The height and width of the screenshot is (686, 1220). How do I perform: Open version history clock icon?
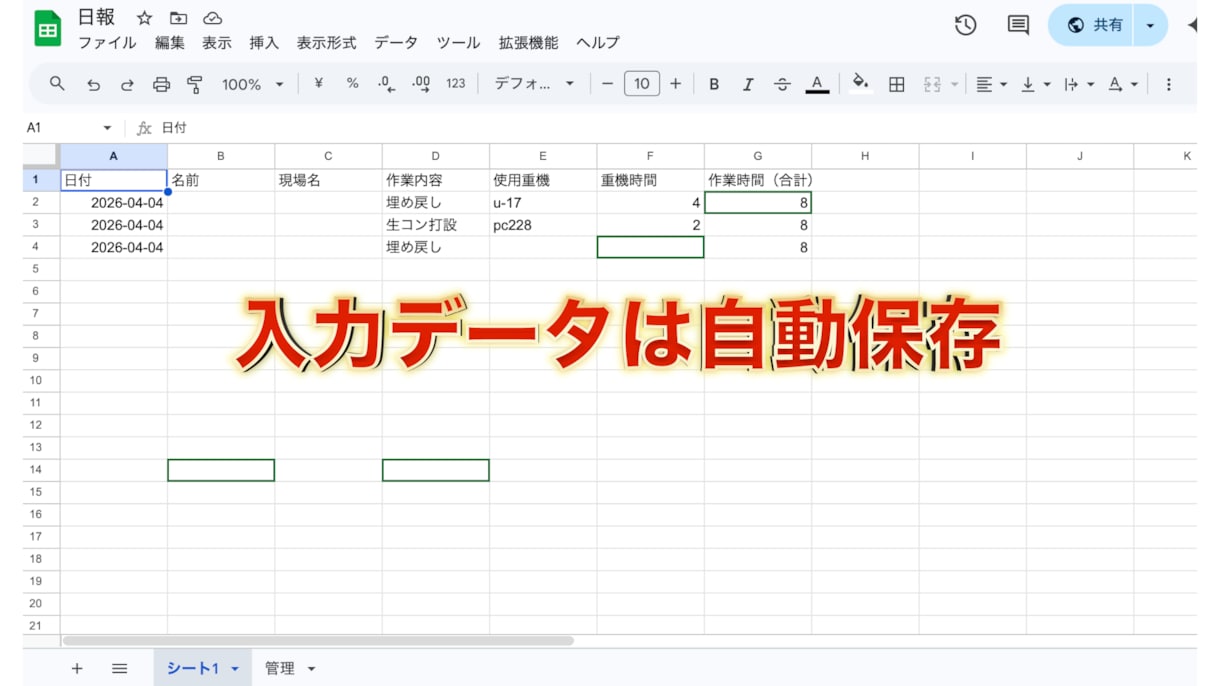point(965,25)
